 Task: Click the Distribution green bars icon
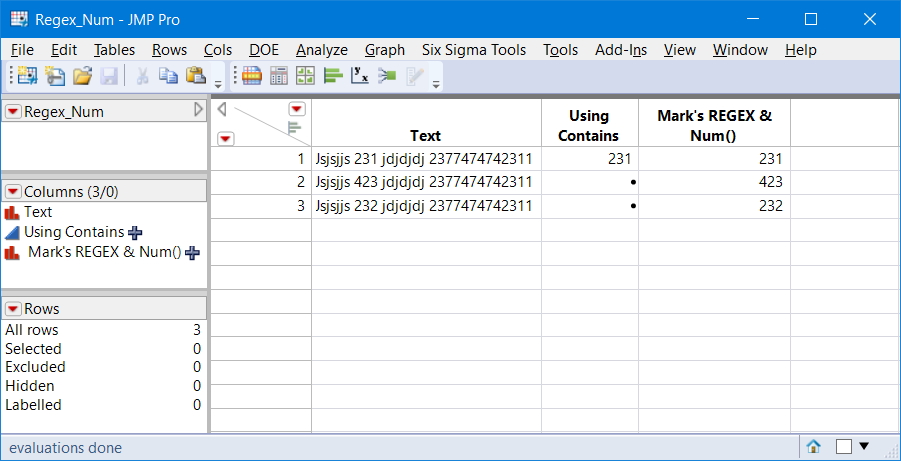(333, 76)
